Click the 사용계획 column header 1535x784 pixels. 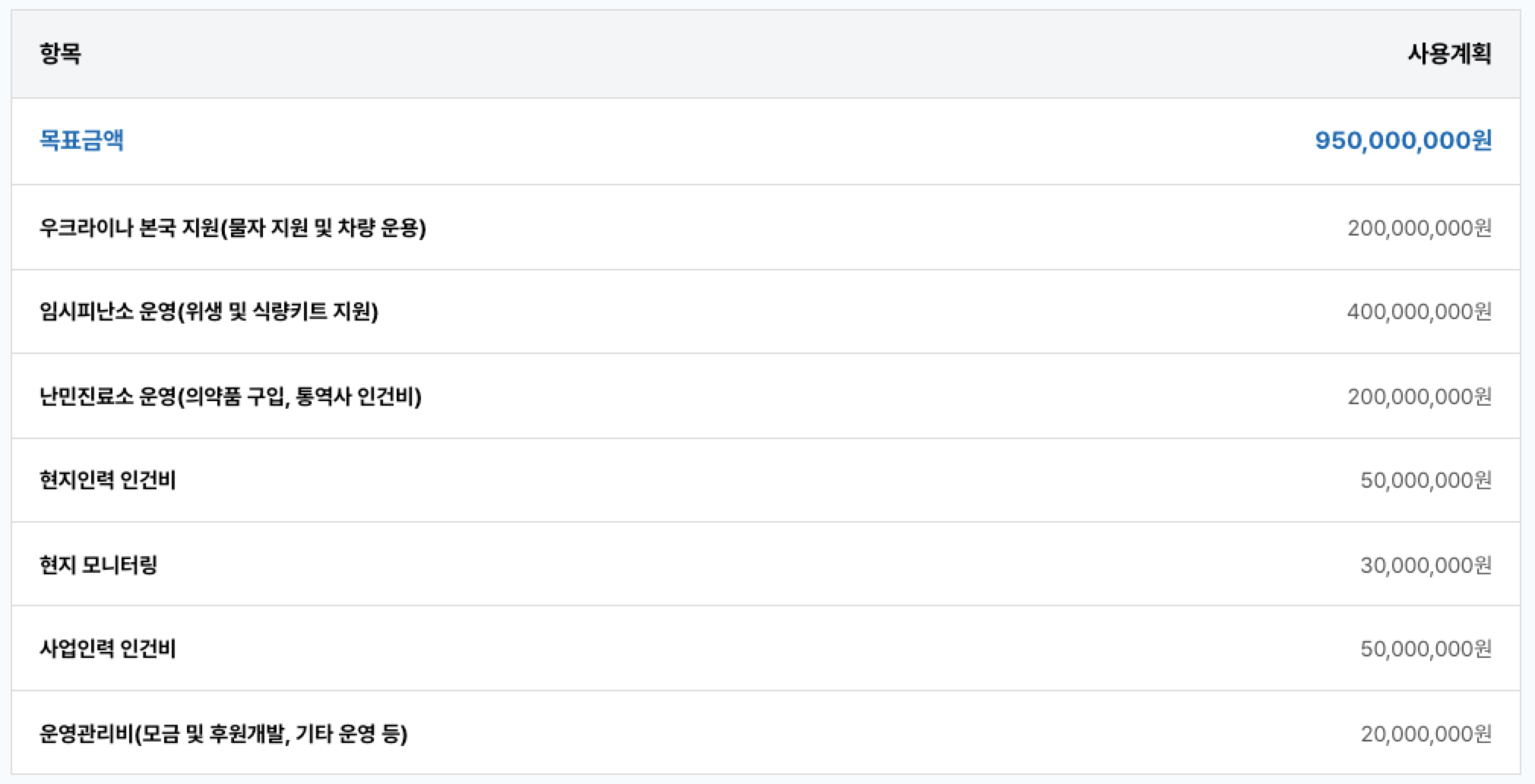1449,54
